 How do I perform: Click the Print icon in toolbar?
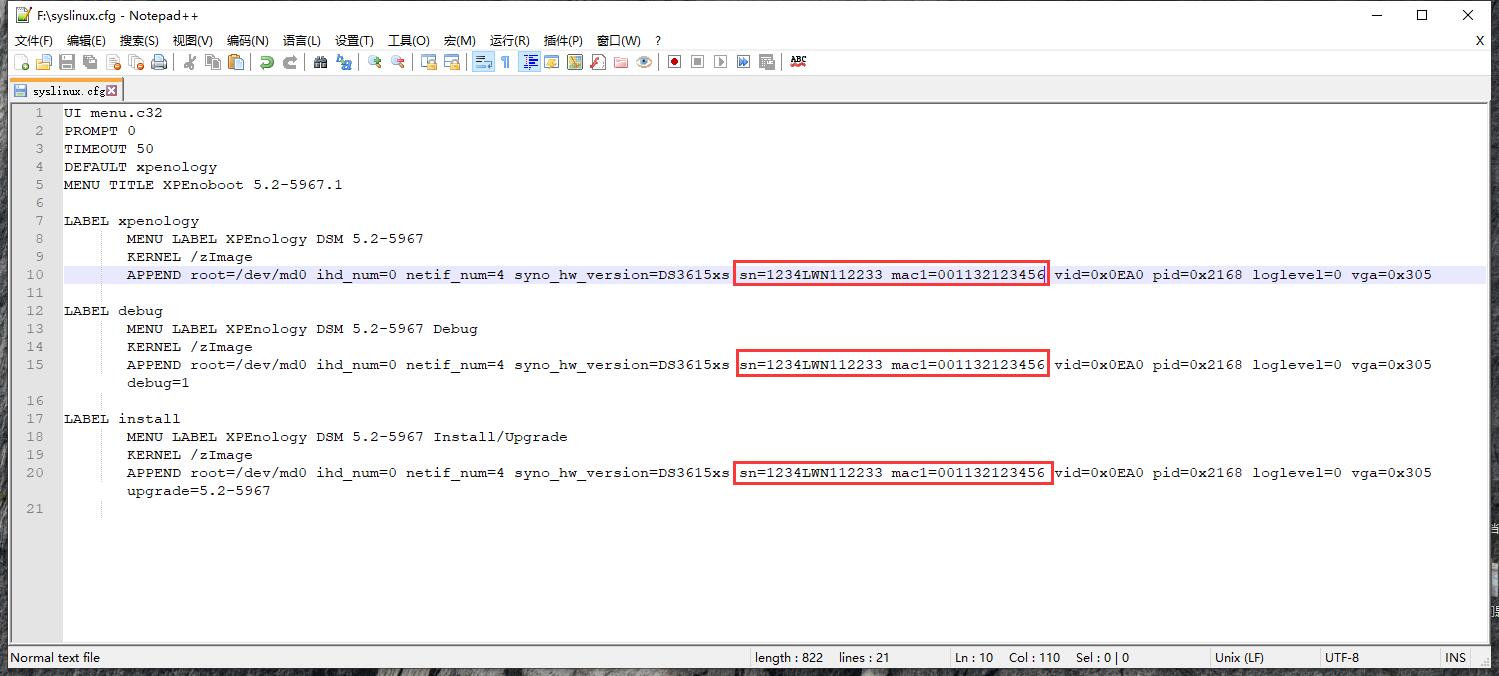[x=159, y=62]
